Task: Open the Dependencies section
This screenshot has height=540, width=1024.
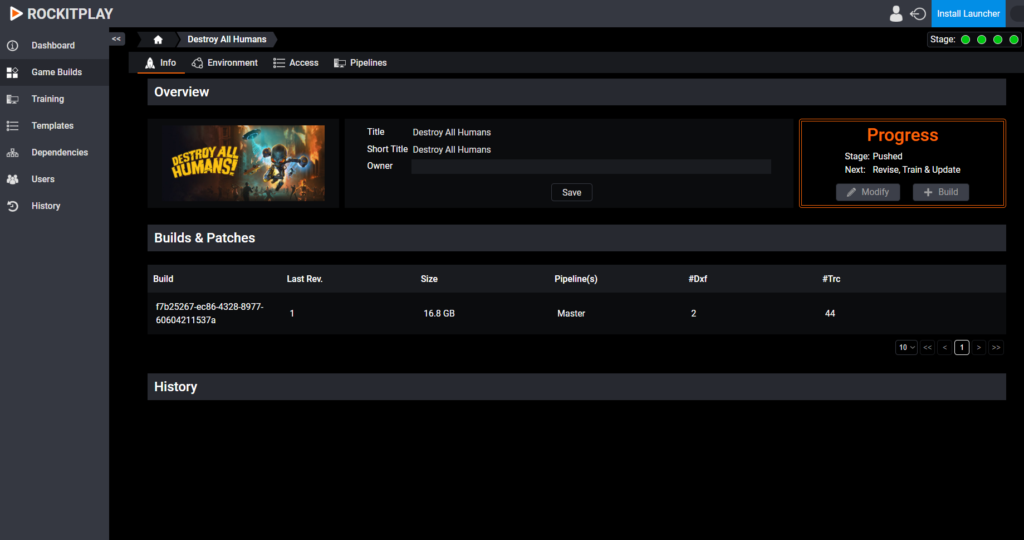Action: 59,153
